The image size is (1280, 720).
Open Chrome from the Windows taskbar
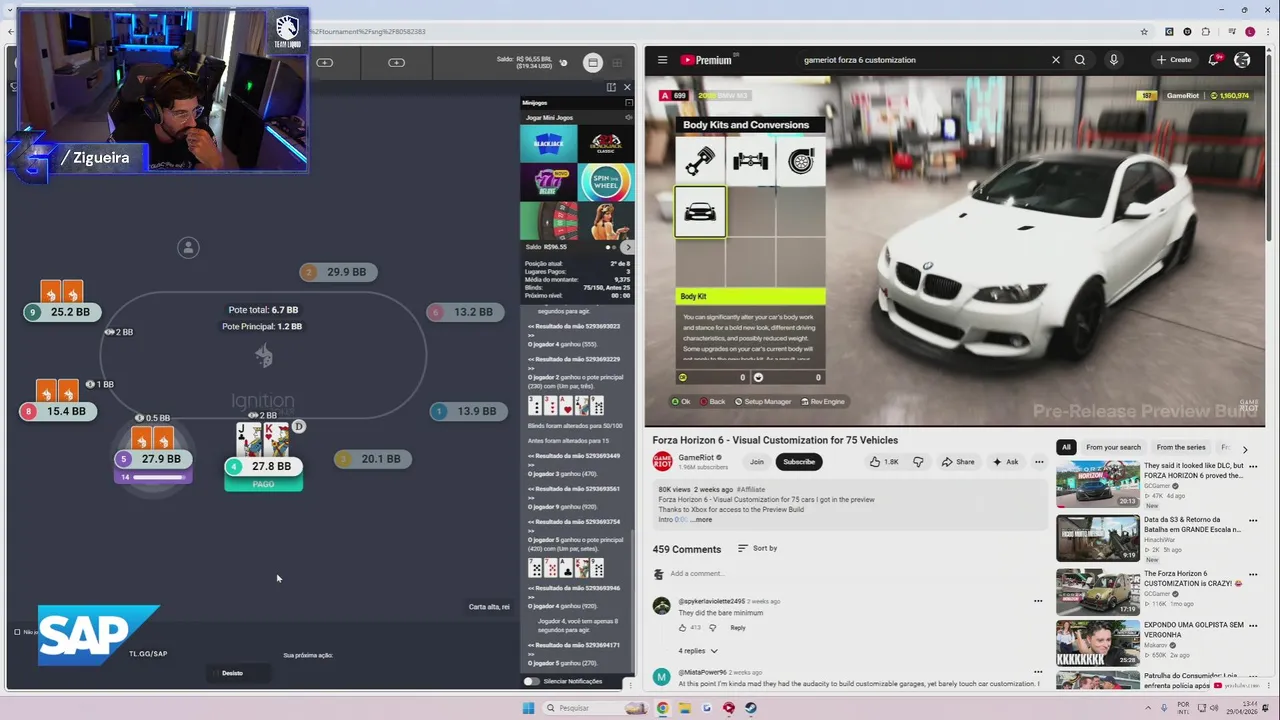pyautogui.click(x=662, y=708)
